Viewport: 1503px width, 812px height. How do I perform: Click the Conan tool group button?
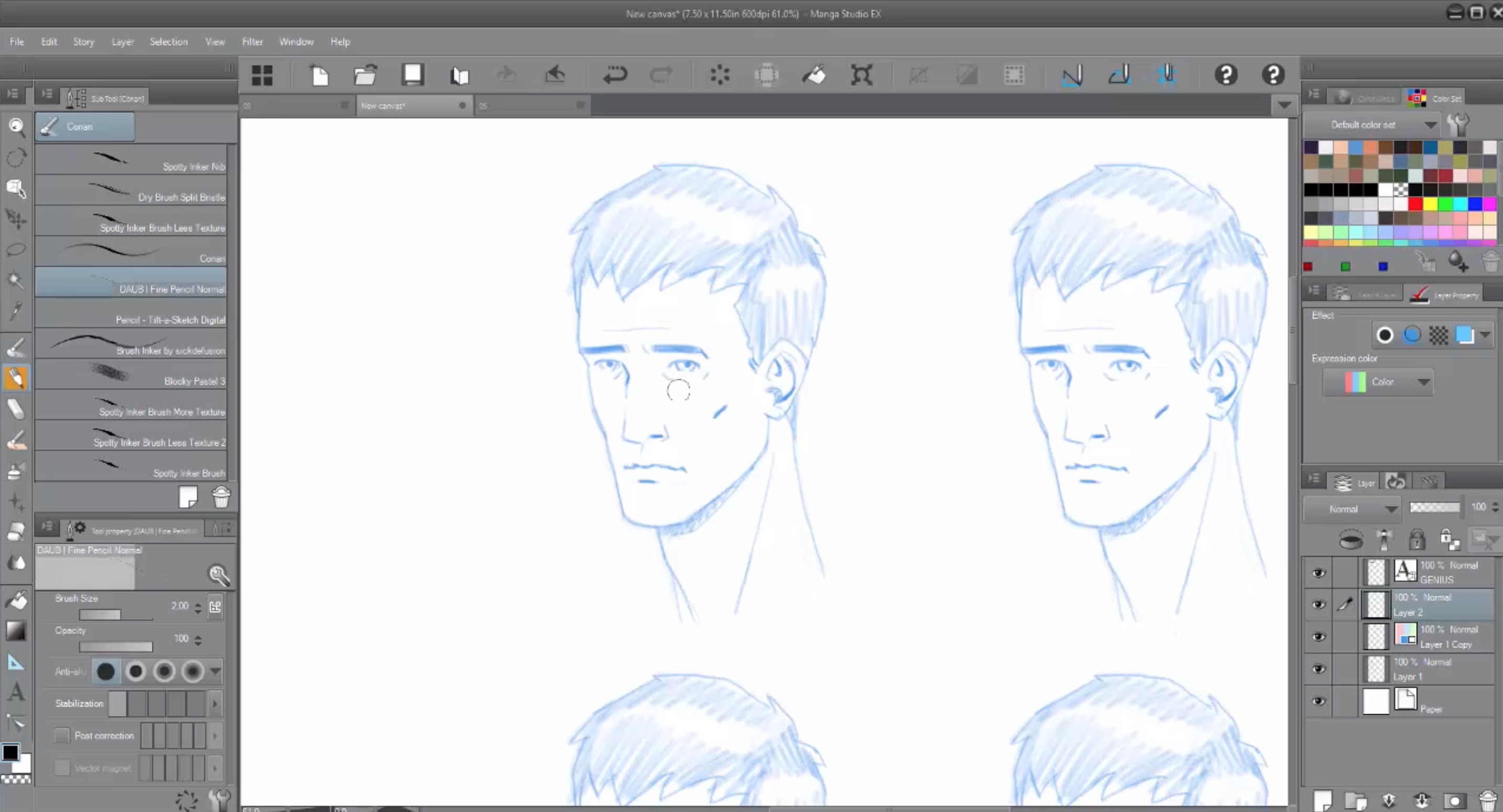(85, 127)
